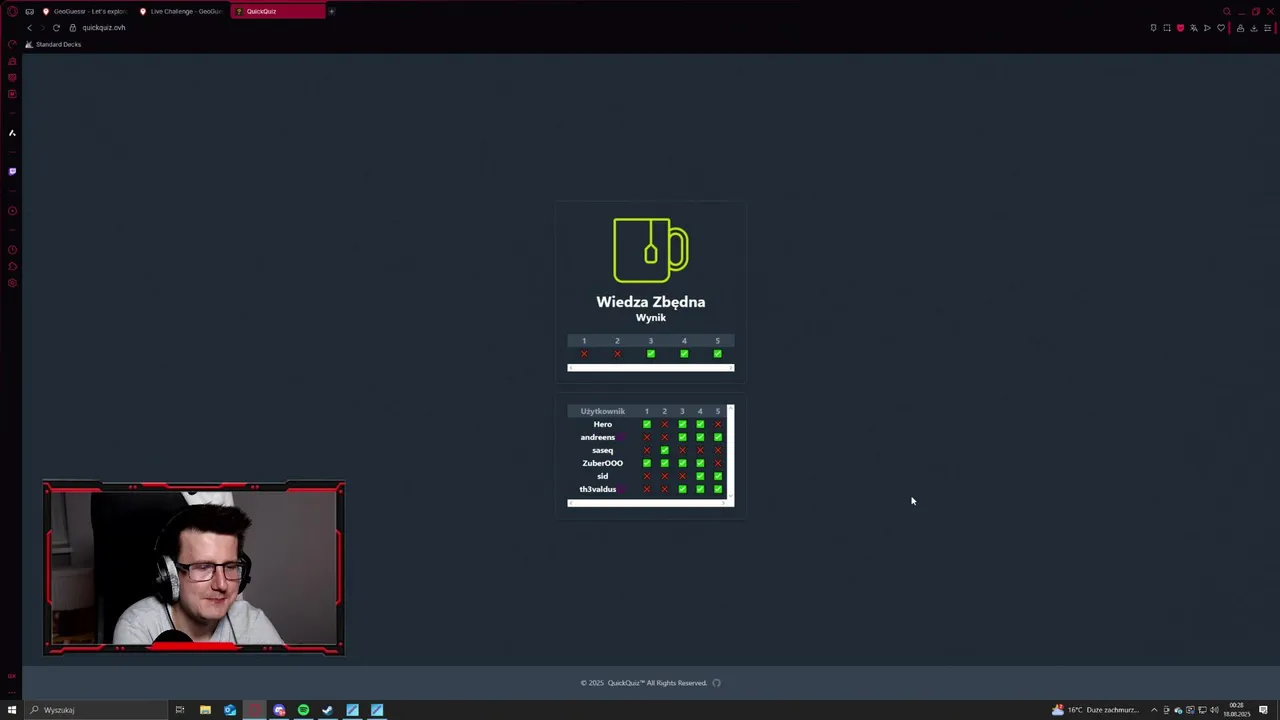1280x720 pixels.
Task: Click question 3 green result checkmark
Action: tap(651, 353)
